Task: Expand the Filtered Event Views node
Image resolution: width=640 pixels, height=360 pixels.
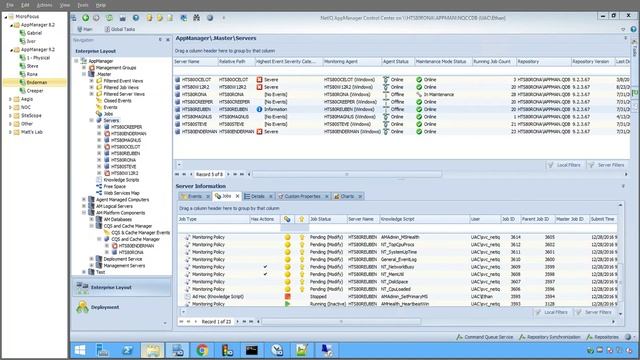Action: tap(91, 81)
